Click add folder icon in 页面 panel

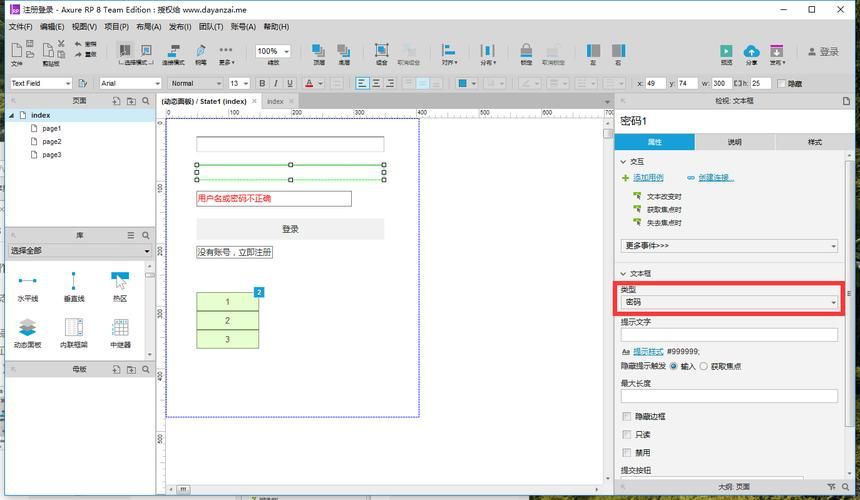click(131, 101)
